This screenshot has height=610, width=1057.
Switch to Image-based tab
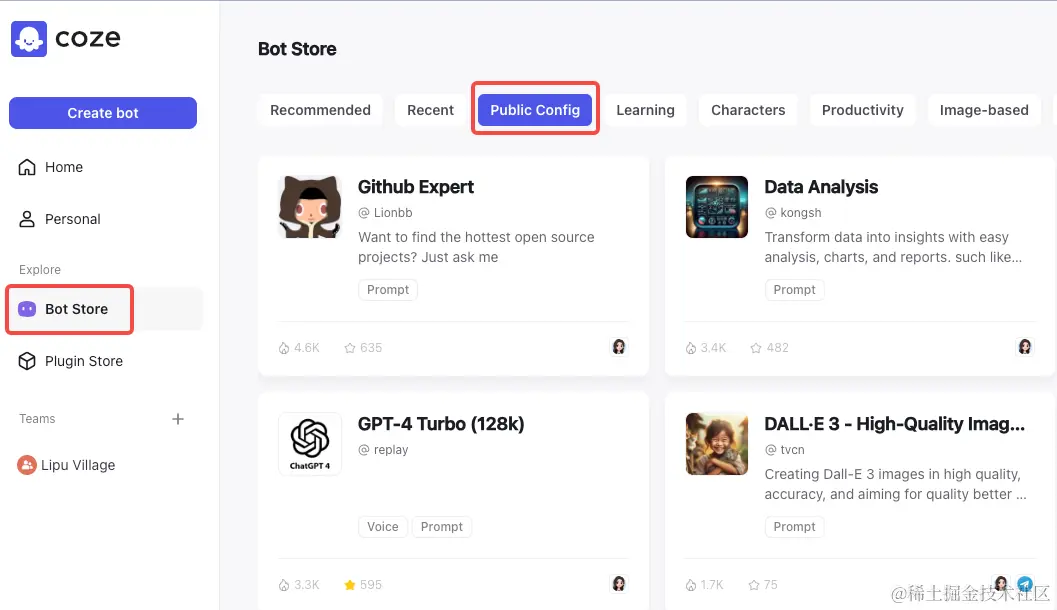984,110
